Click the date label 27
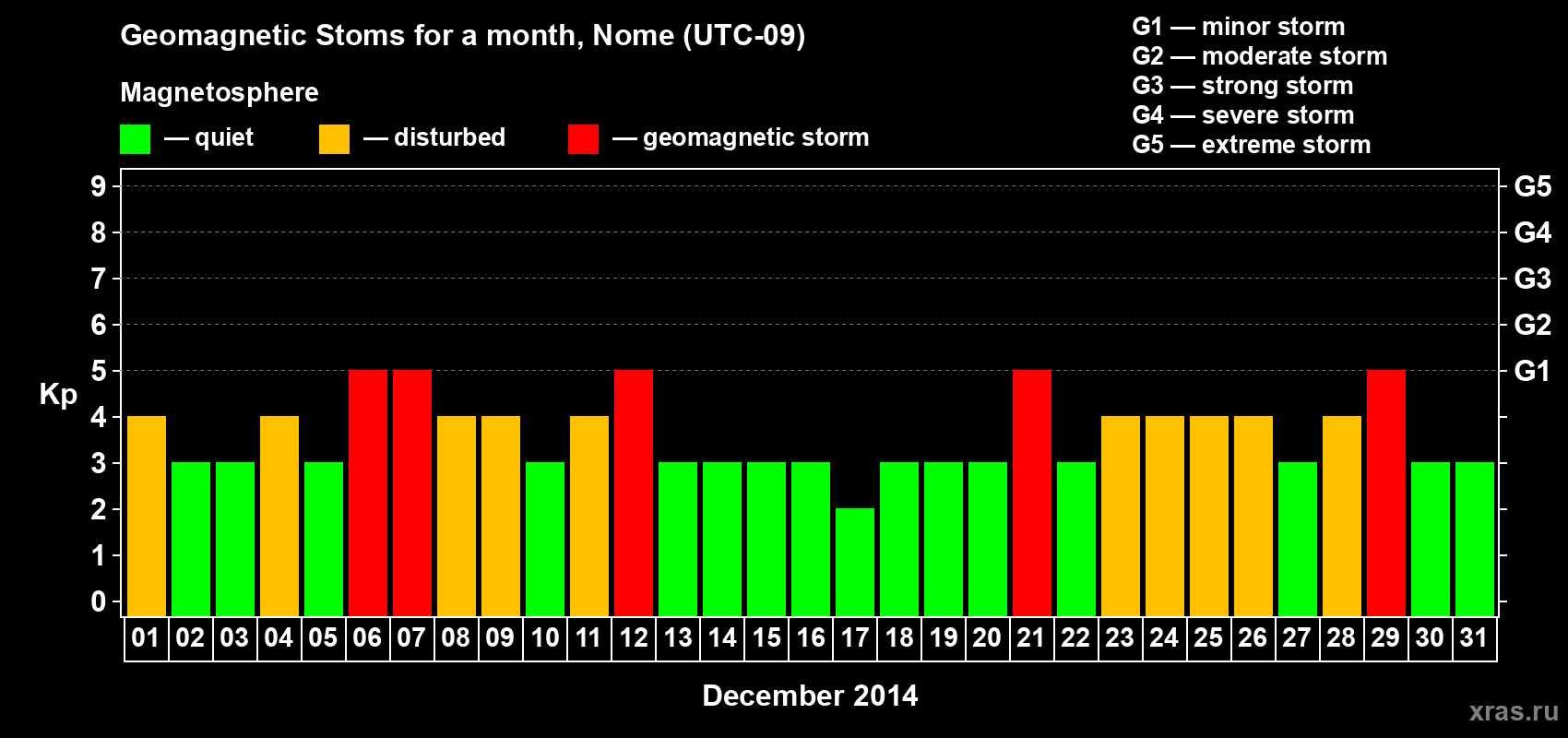Screen dimensions: 1568x738 click(1297, 637)
